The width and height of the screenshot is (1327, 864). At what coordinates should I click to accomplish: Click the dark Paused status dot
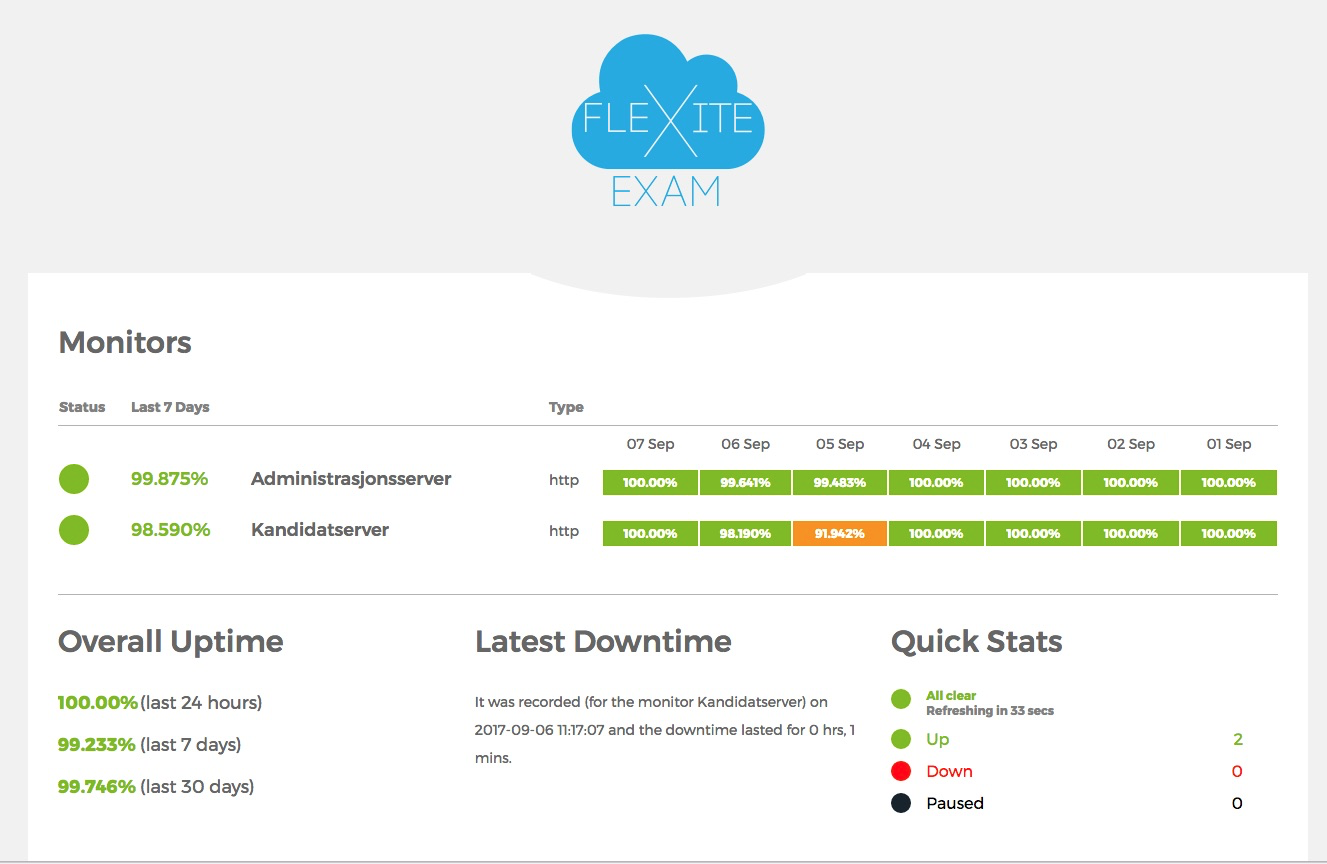(901, 803)
